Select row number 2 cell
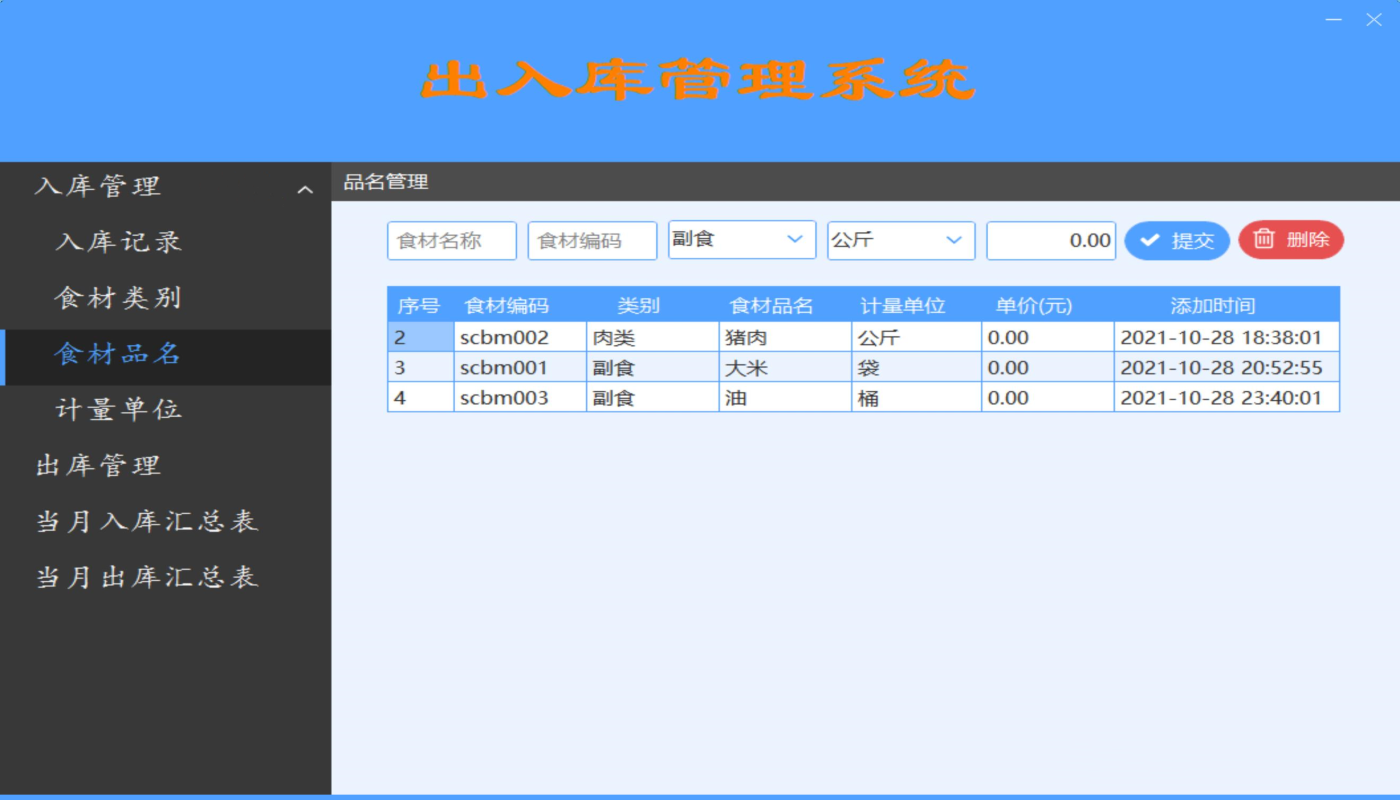 (x=421, y=337)
